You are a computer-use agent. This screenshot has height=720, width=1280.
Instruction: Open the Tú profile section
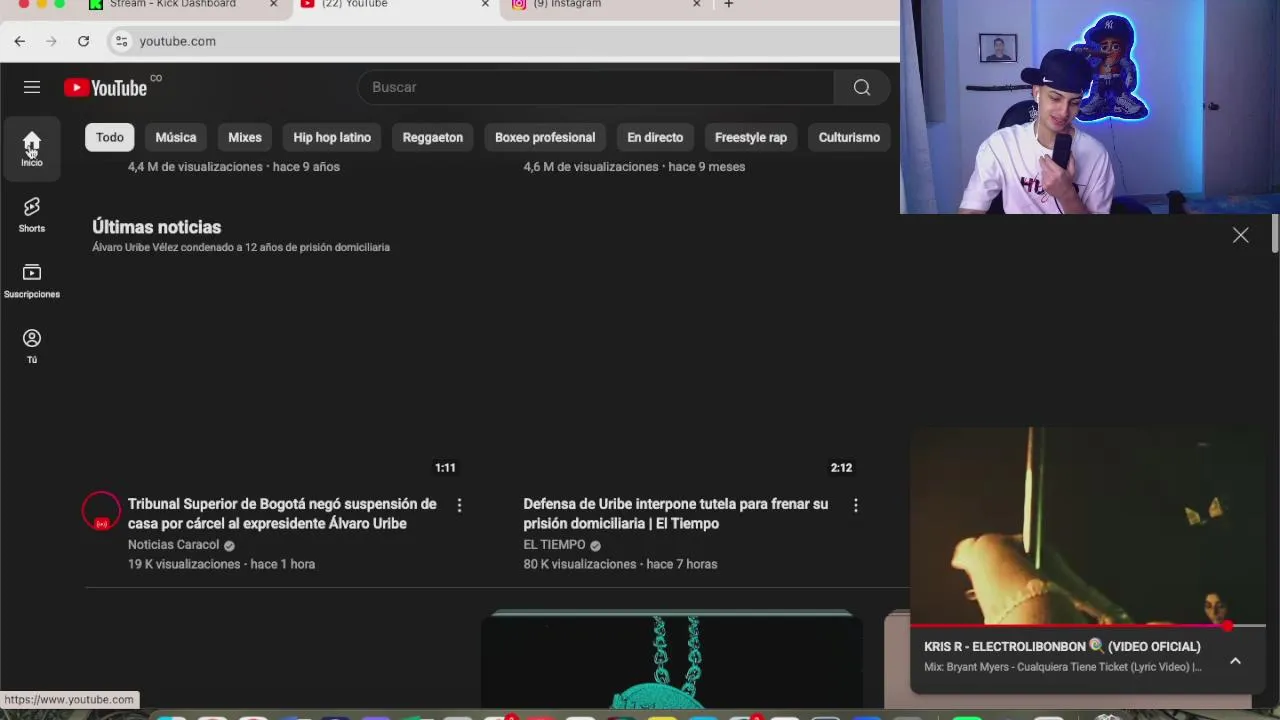pyautogui.click(x=32, y=347)
